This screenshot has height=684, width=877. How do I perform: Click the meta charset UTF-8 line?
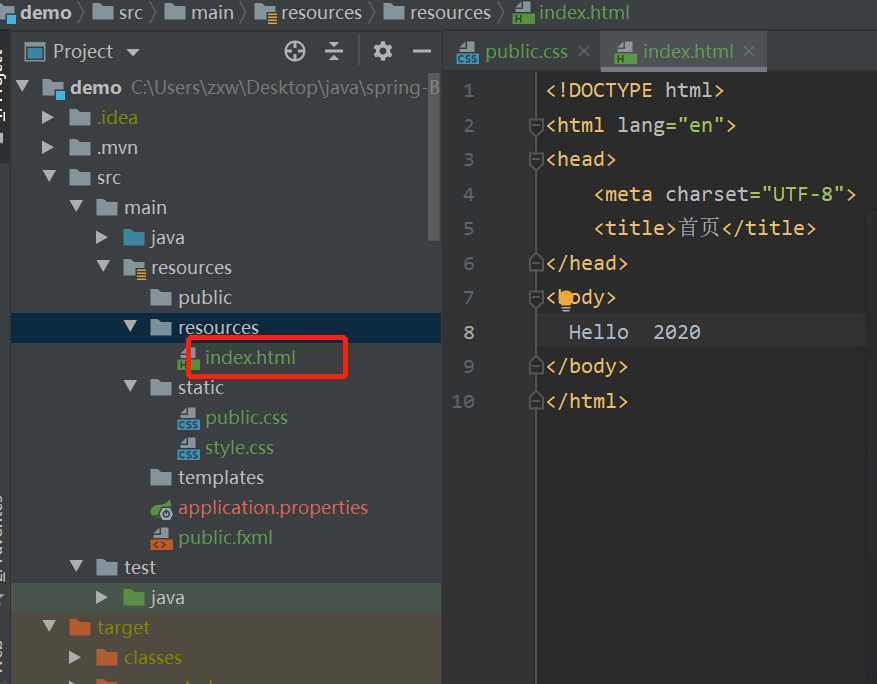(x=724, y=194)
